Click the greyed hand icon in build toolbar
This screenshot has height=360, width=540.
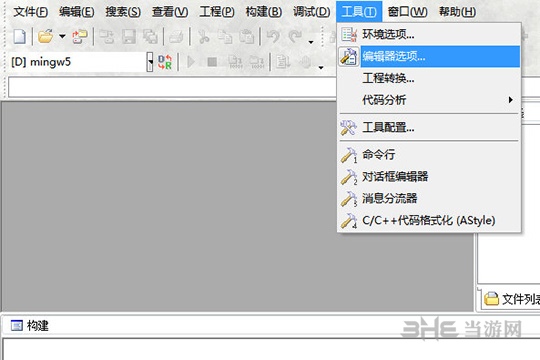tap(305, 62)
